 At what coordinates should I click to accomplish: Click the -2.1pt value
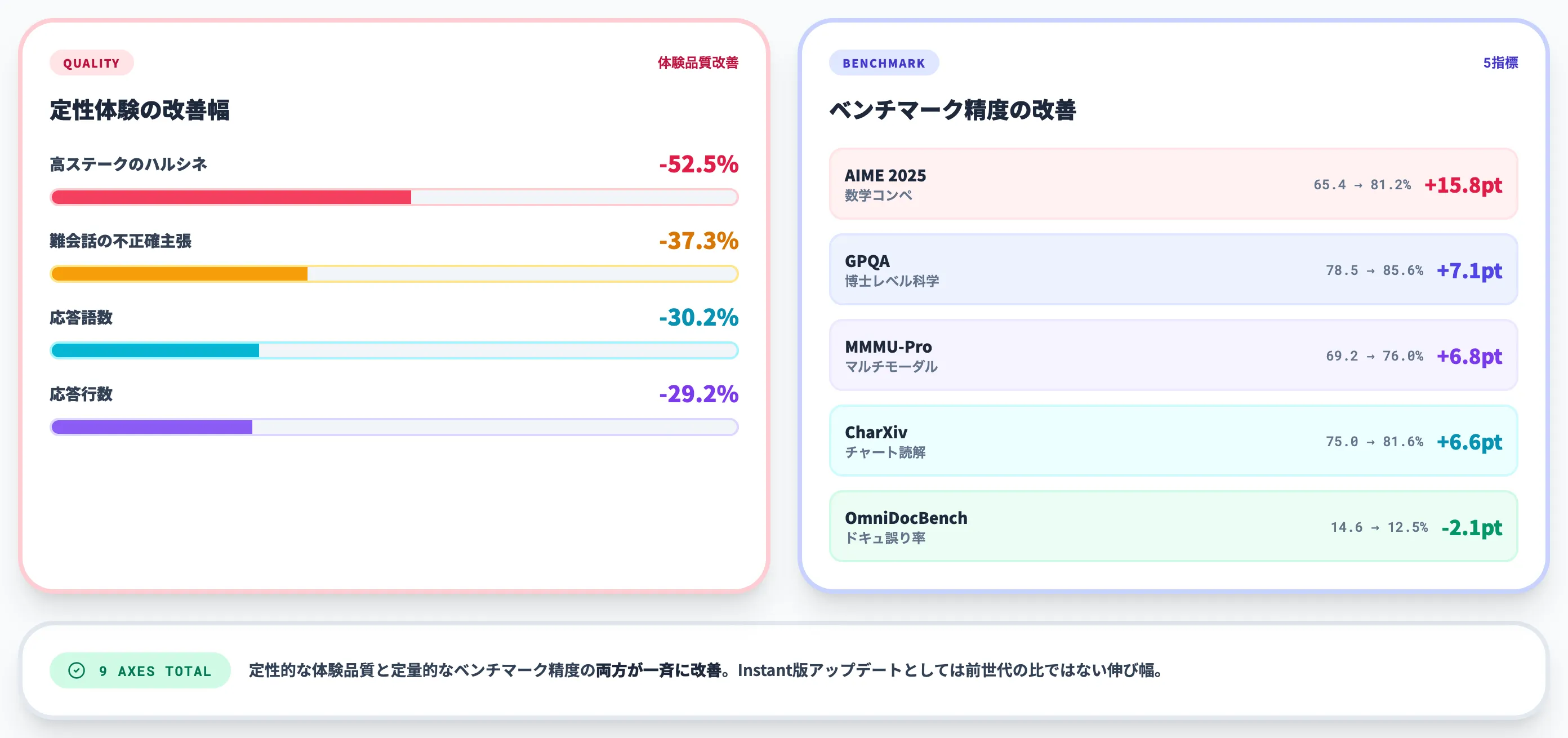[x=1471, y=527]
